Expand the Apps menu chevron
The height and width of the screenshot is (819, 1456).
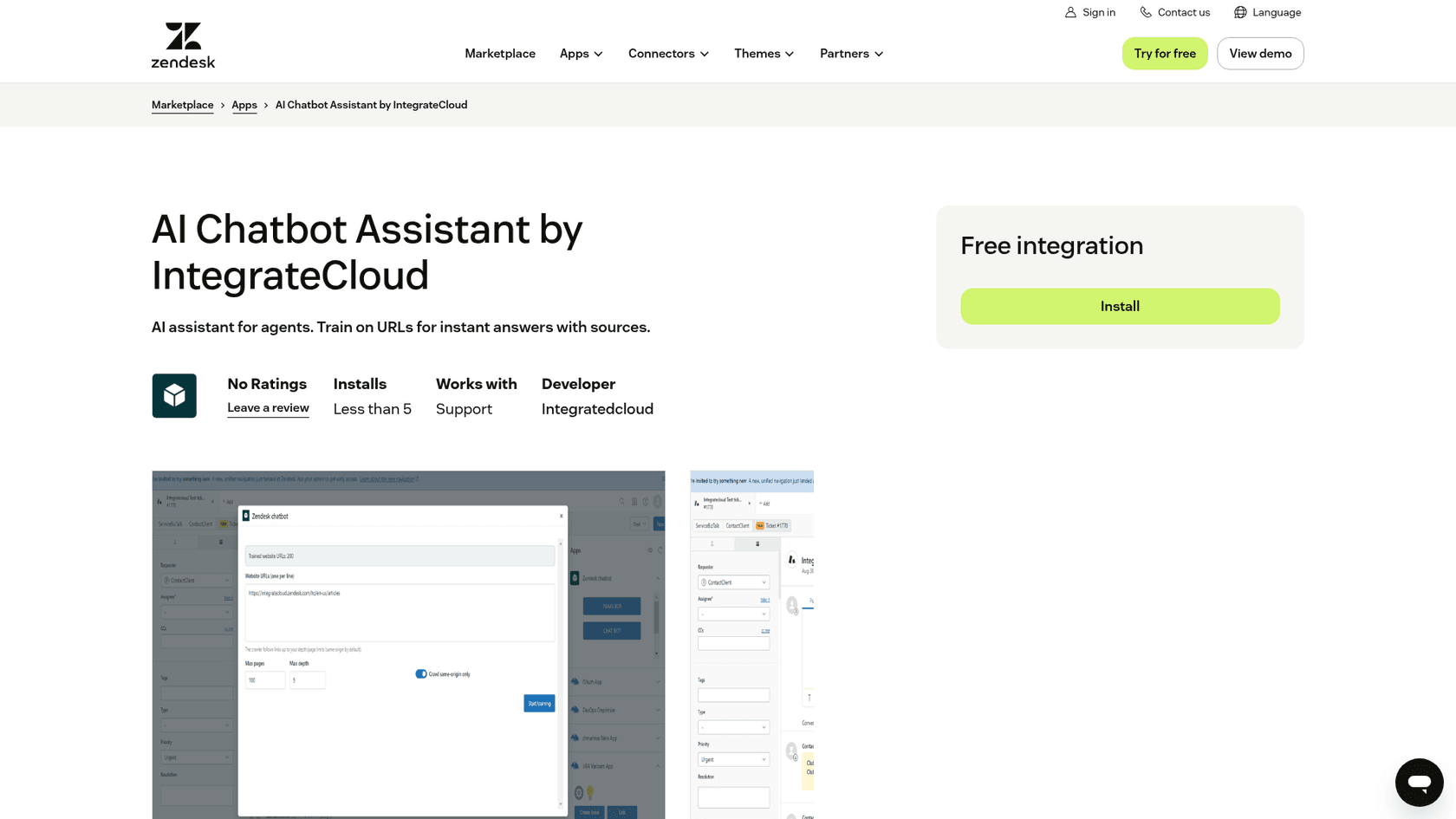click(598, 54)
